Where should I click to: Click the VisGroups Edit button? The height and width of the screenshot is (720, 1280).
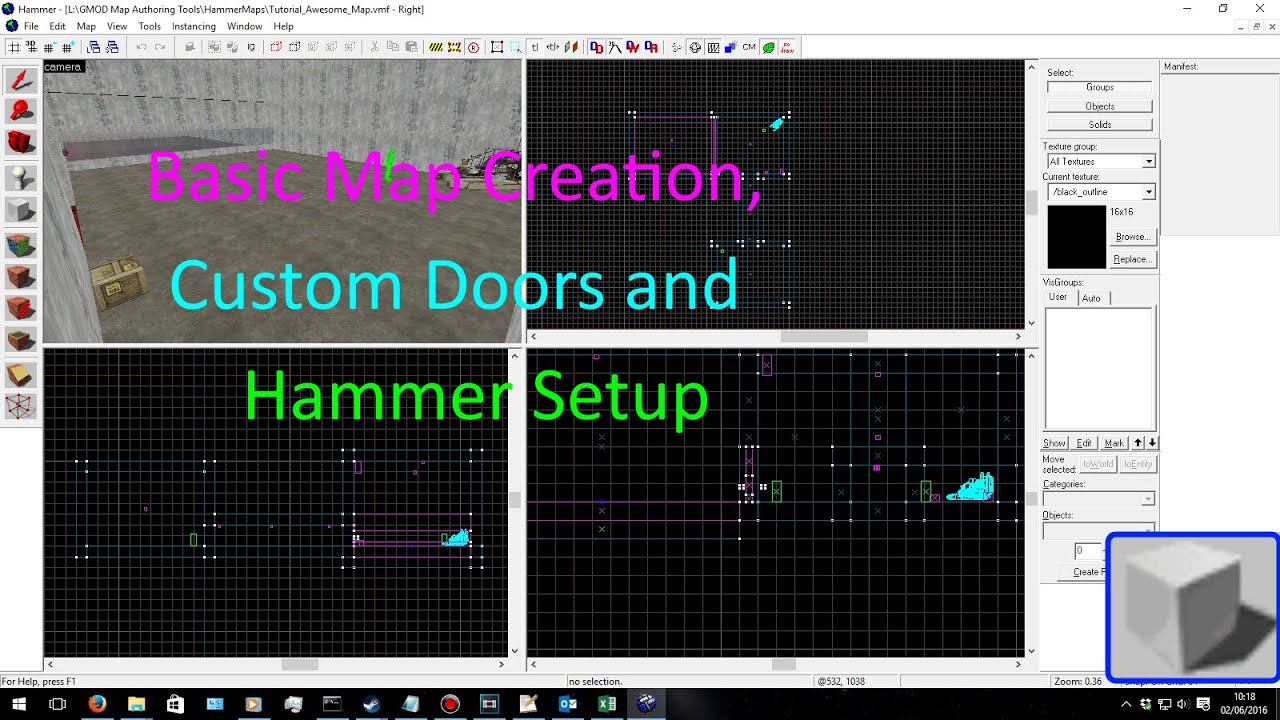(1084, 443)
